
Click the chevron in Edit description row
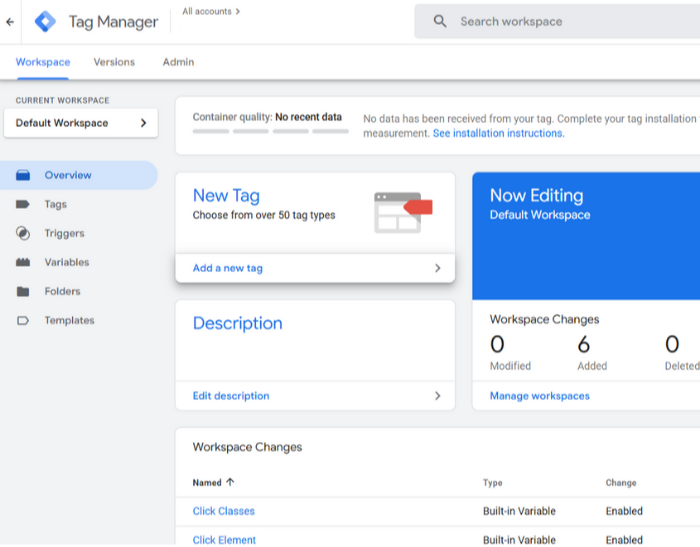tap(438, 396)
